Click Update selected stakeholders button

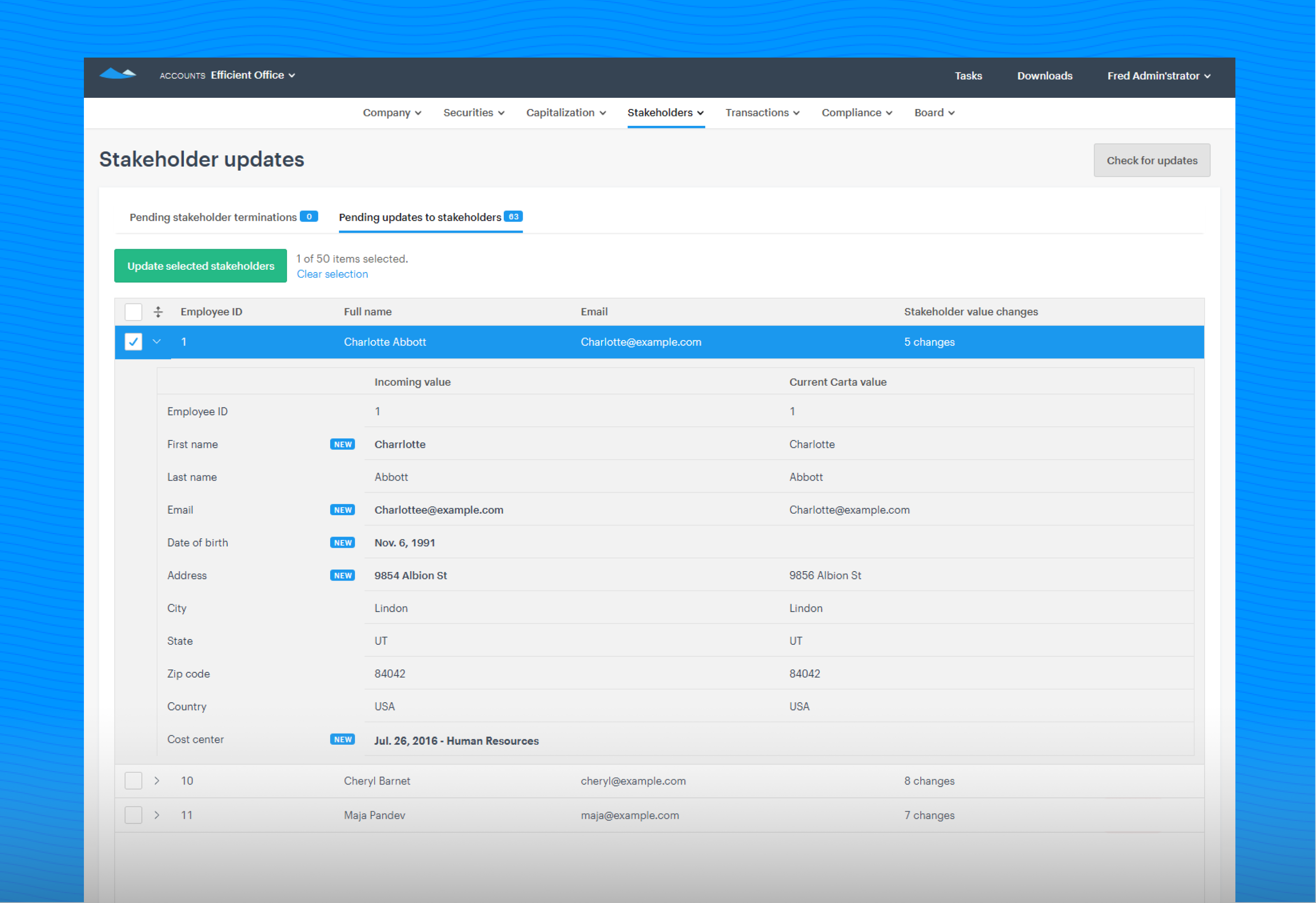tap(200, 266)
